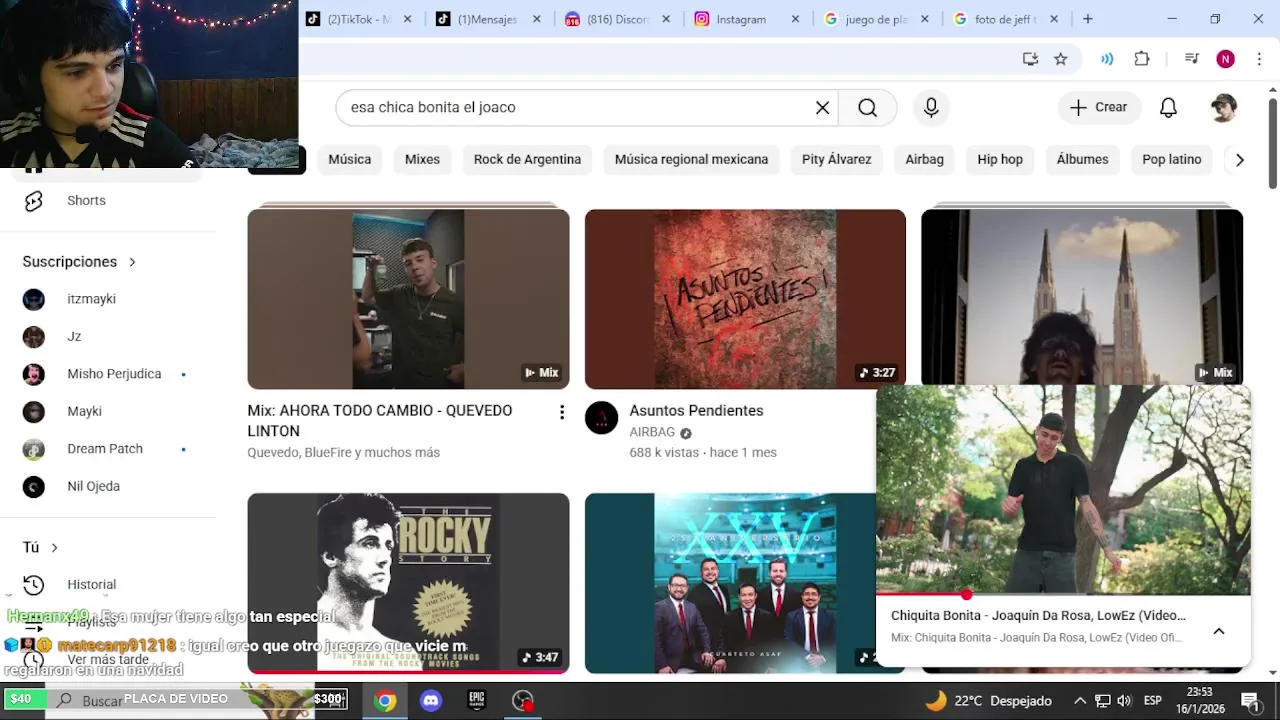Switch to the foto de jeff tab
The image size is (1280, 720).
point(1007,19)
